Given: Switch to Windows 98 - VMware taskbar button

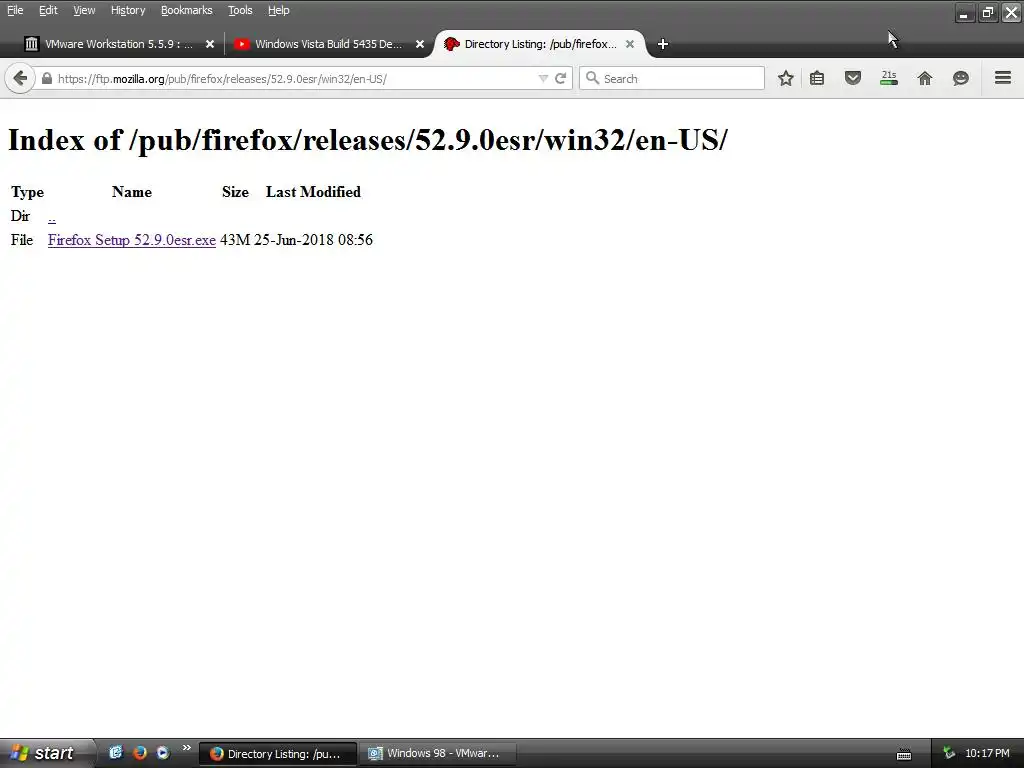Looking at the screenshot, I should tap(438, 754).
